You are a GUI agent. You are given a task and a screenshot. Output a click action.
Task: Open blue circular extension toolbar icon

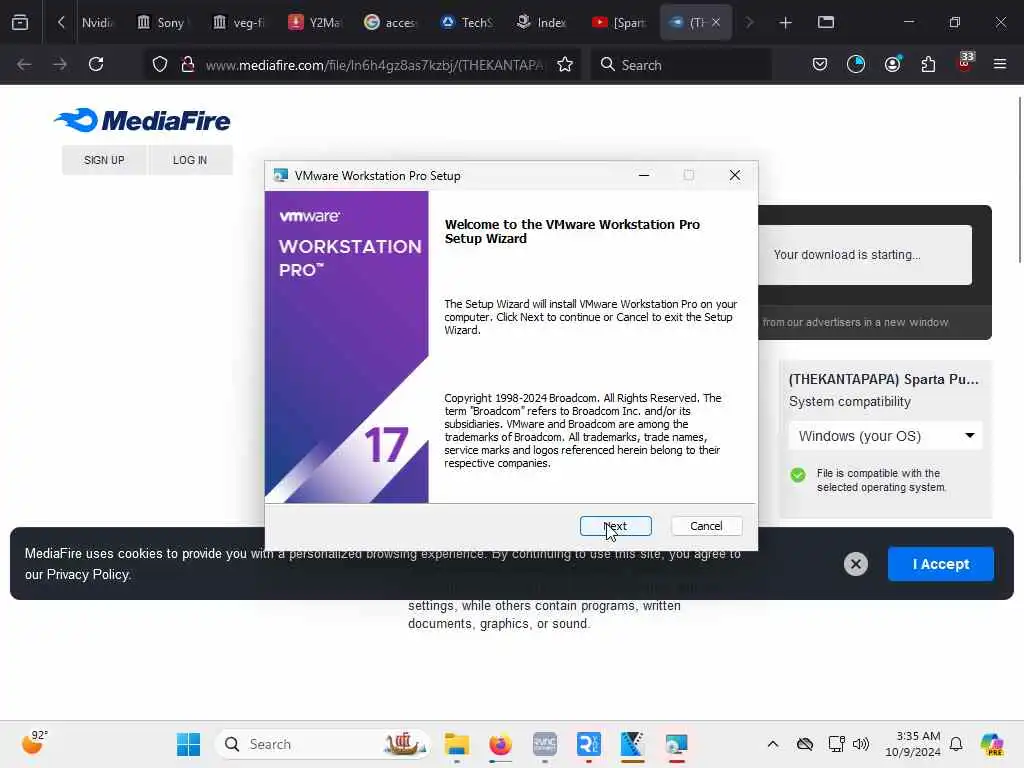coord(856,64)
